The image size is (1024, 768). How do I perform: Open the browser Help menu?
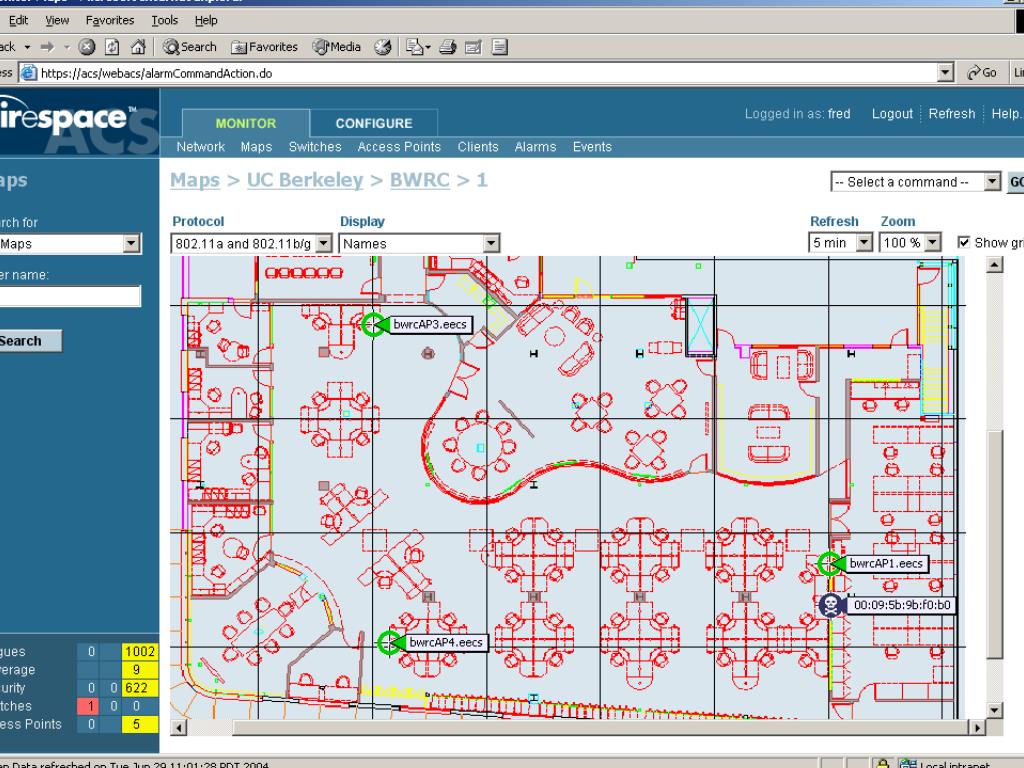pos(206,20)
